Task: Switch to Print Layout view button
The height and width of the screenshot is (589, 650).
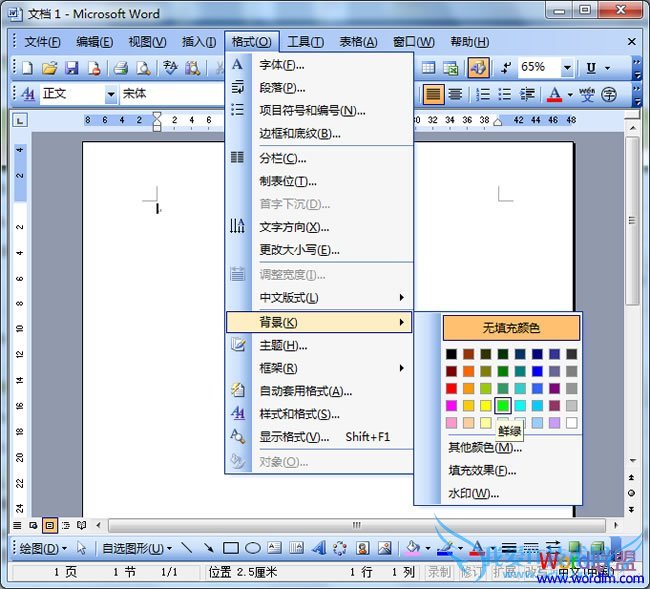Action: click(50, 526)
